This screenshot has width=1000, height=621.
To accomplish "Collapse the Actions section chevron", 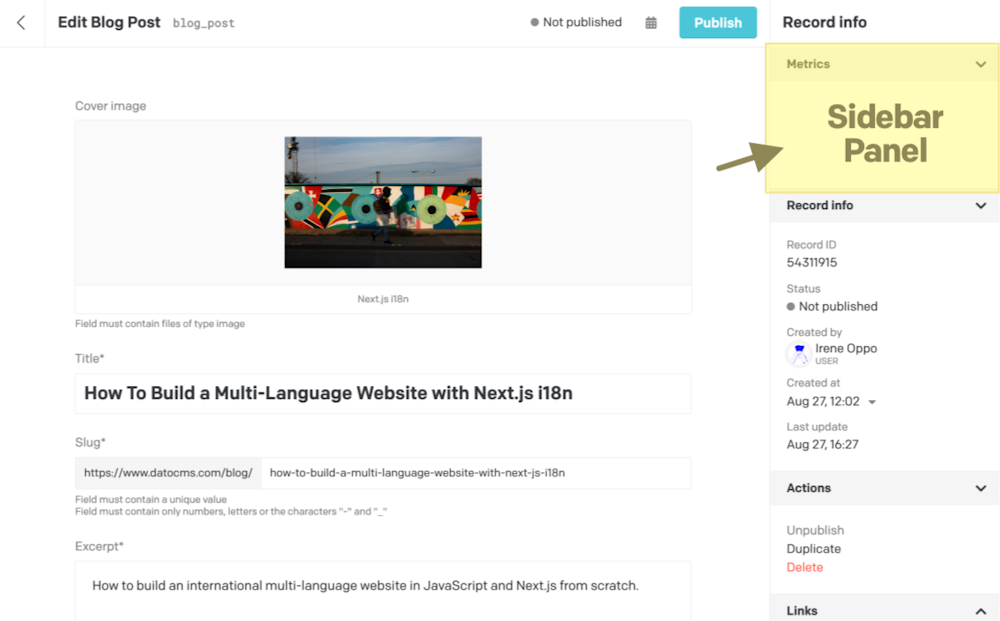I will point(980,488).
